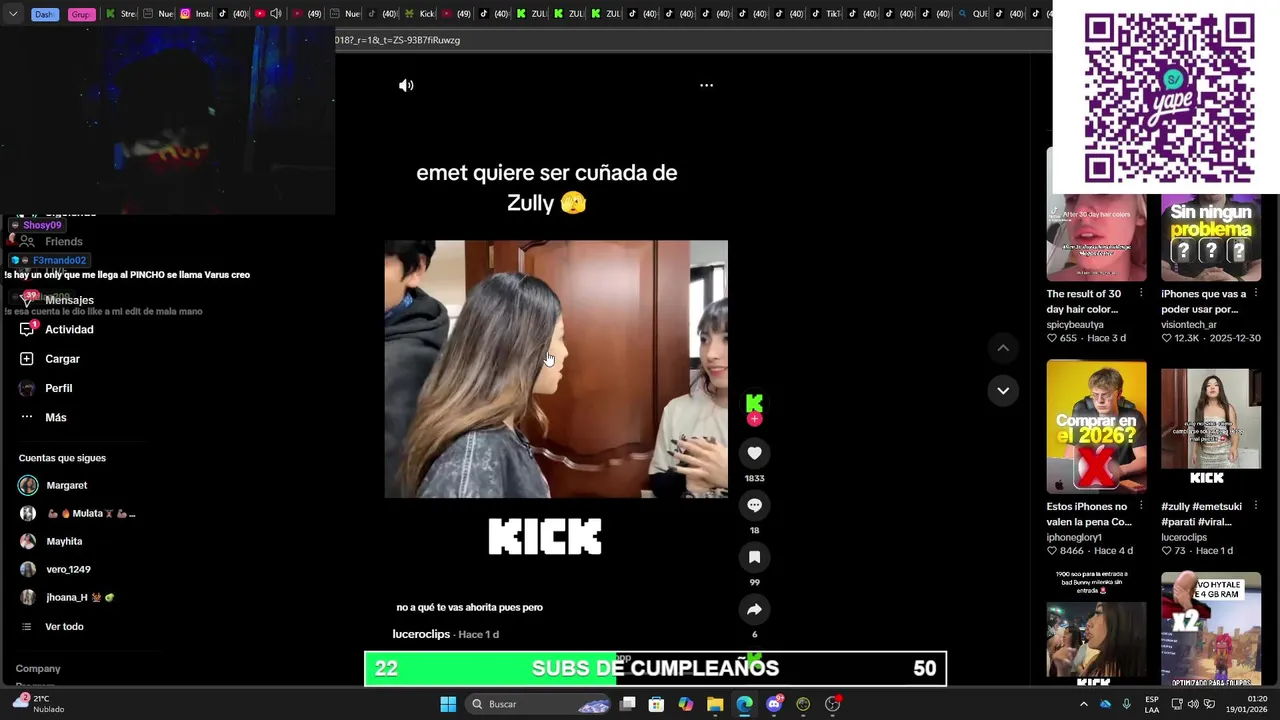Image resolution: width=1280 pixels, height=720 pixels.
Task: Click the OneDrive tray icon
Action: click(x=1106, y=704)
